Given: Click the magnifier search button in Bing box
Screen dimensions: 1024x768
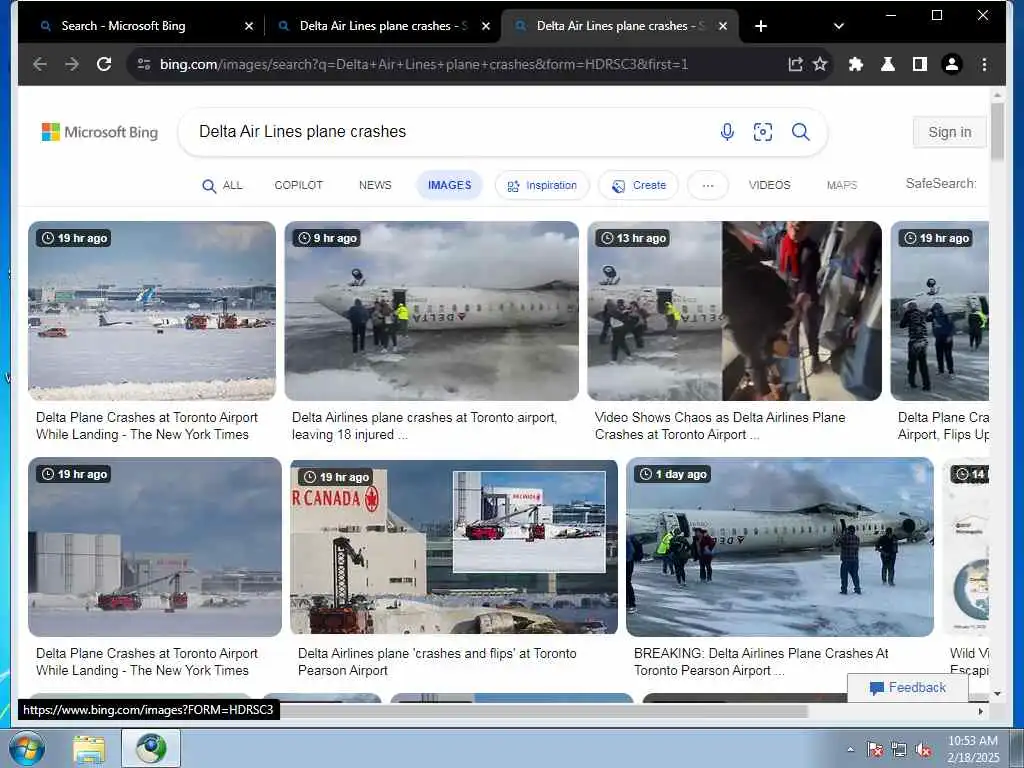Looking at the screenshot, I should coord(801,132).
